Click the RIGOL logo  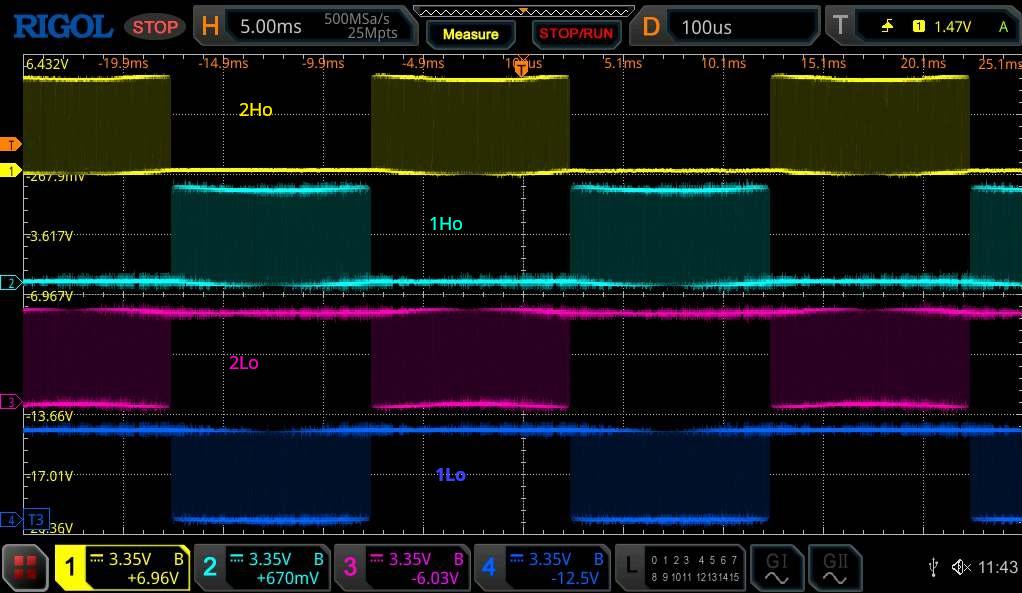pyautogui.click(x=62, y=26)
